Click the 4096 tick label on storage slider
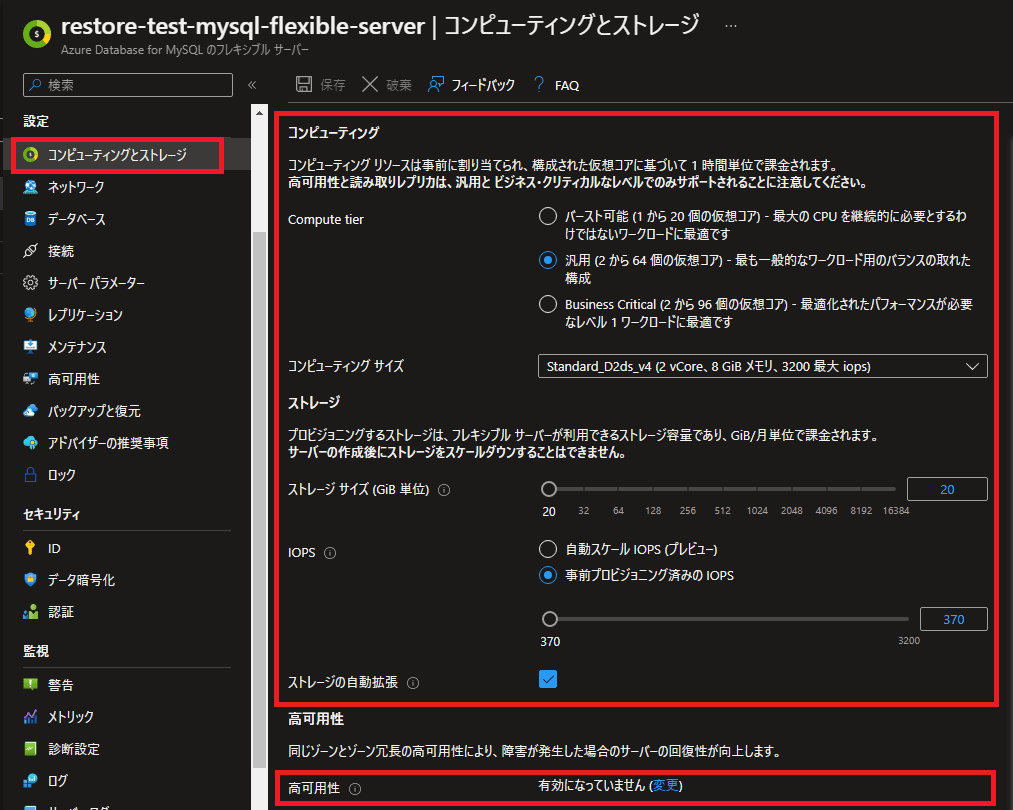Screen dimensions: 1013x810 (826, 511)
